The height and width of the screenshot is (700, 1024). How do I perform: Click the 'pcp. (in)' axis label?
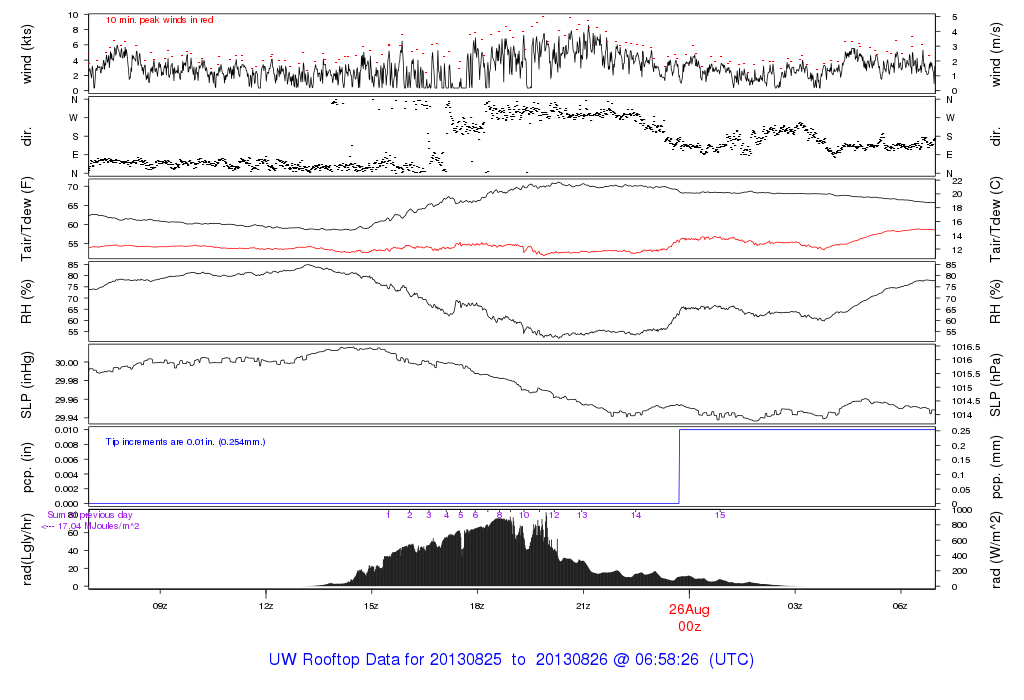(x=27, y=468)
